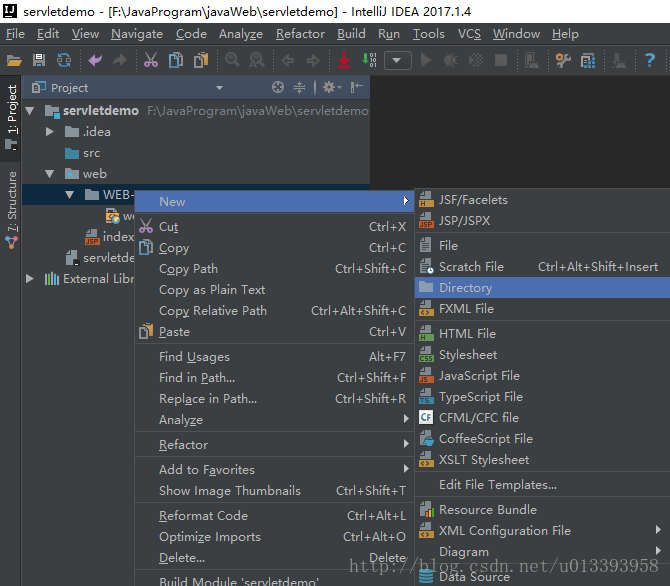Screen dimensions: 670x586
Task: Open the Analyze submenu arrow
Action: [406, 419]
